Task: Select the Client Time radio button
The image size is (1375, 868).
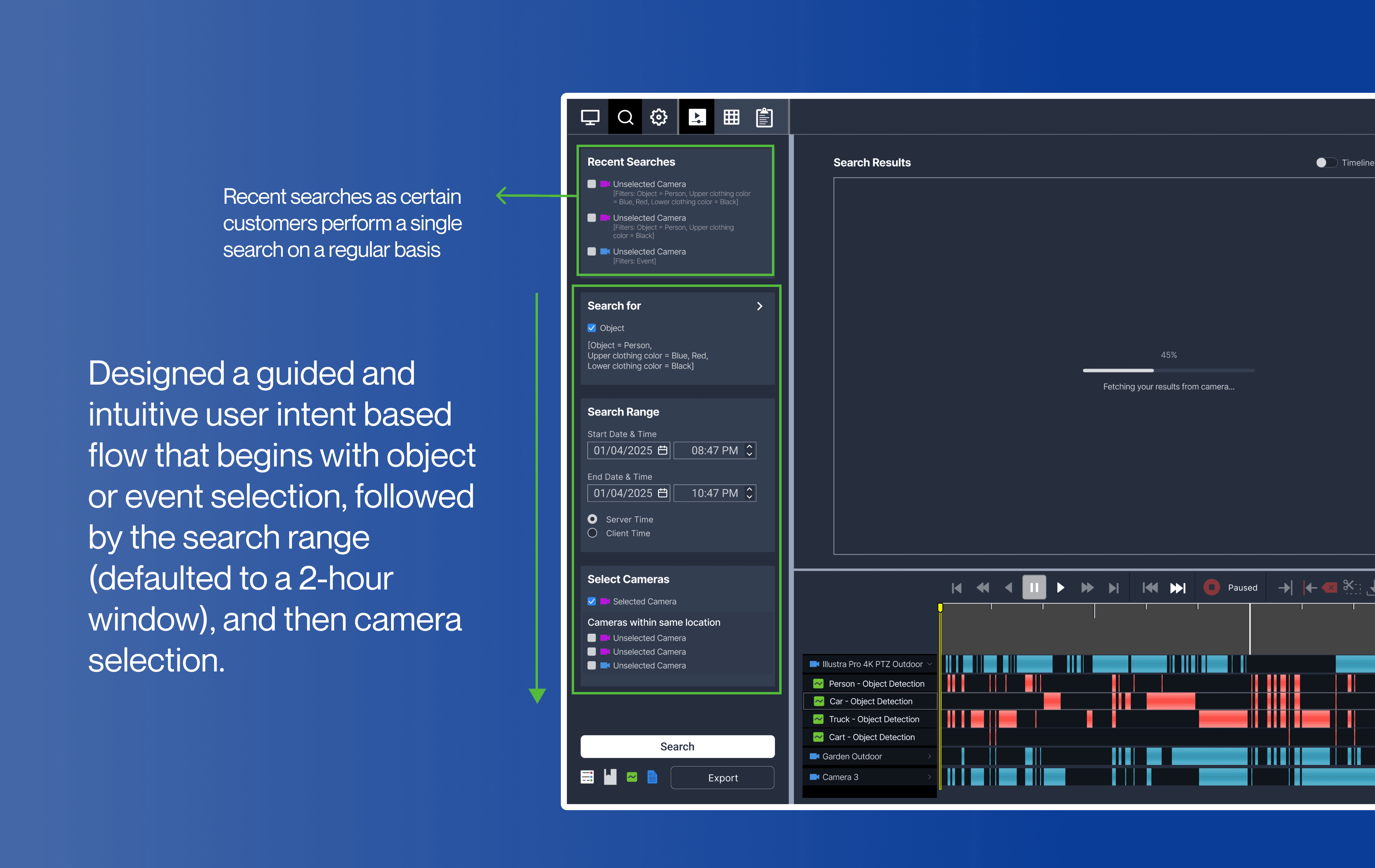Action: tap(593, 533)
